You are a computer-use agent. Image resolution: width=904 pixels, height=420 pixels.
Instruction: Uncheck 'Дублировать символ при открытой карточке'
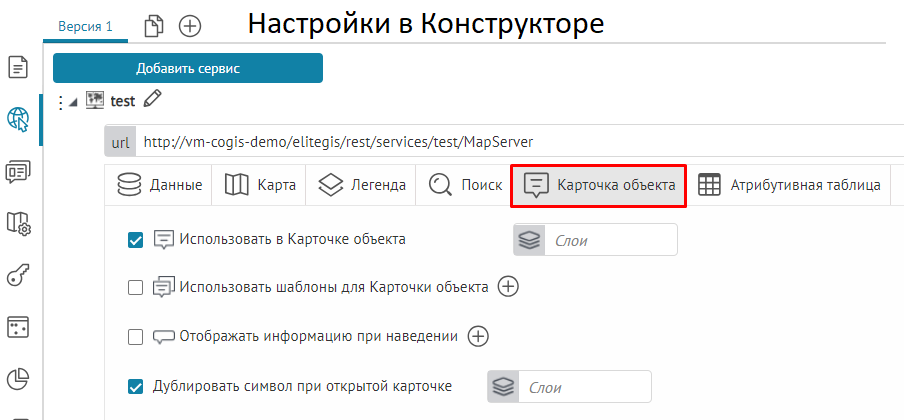pyautogui.click(x=136, y=386)
